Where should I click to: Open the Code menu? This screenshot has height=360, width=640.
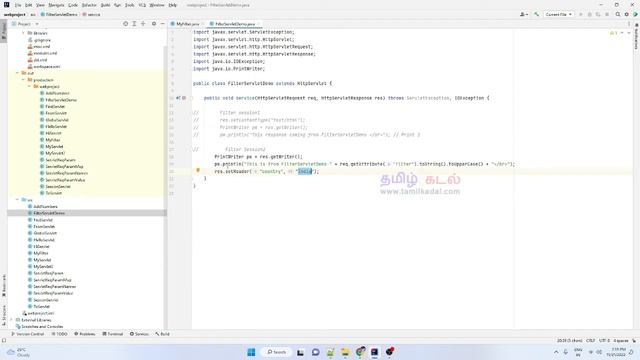click(x=73, y=5)
